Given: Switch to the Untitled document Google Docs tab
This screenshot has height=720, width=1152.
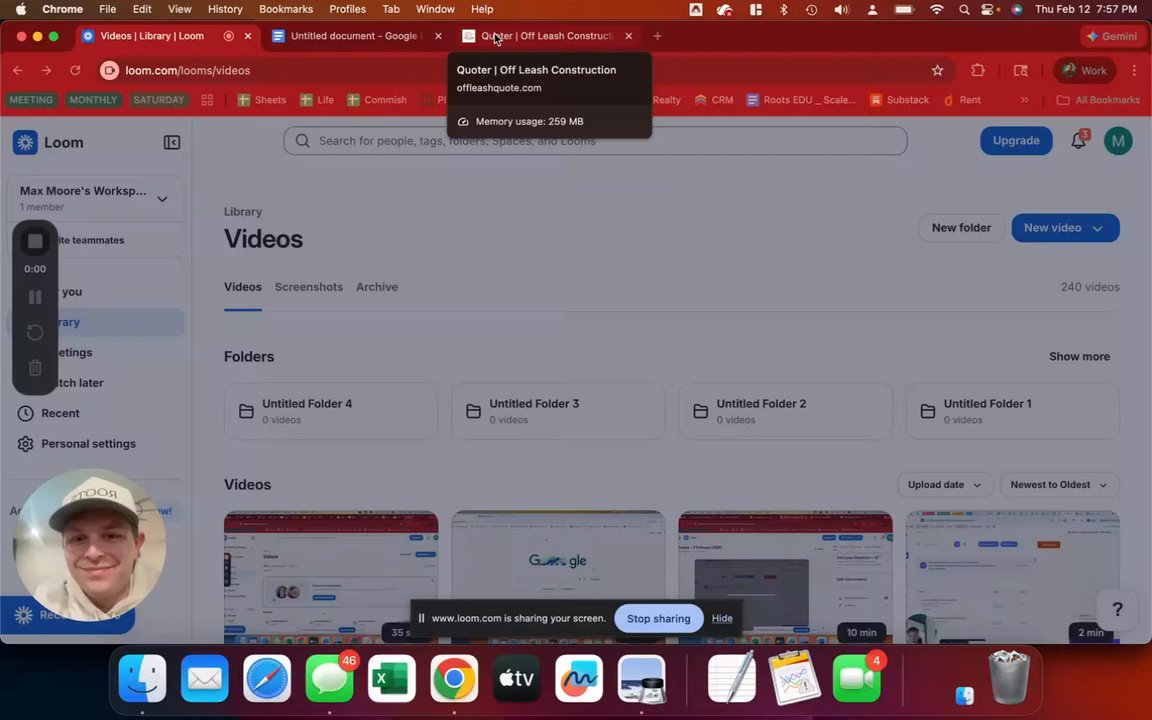Looking at the screenshot, I should (x=356, y=36).
